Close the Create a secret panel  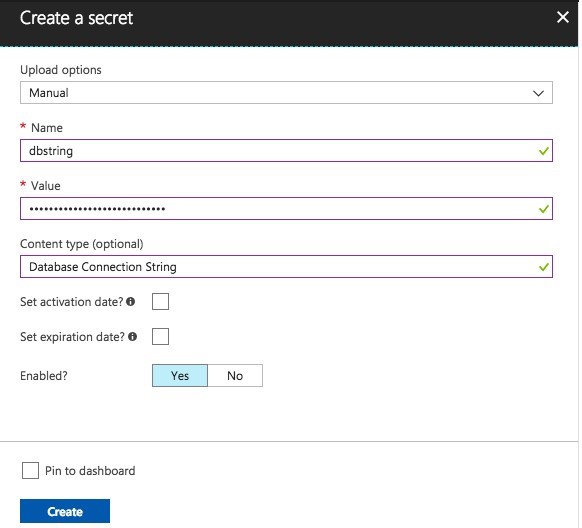coord(563,17)
